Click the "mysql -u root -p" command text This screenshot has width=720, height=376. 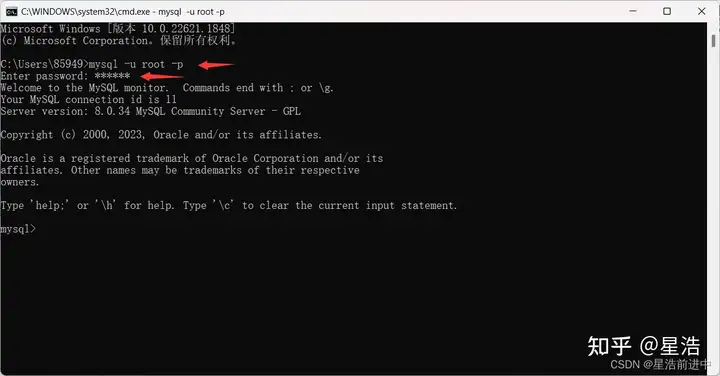click(136, 64)
